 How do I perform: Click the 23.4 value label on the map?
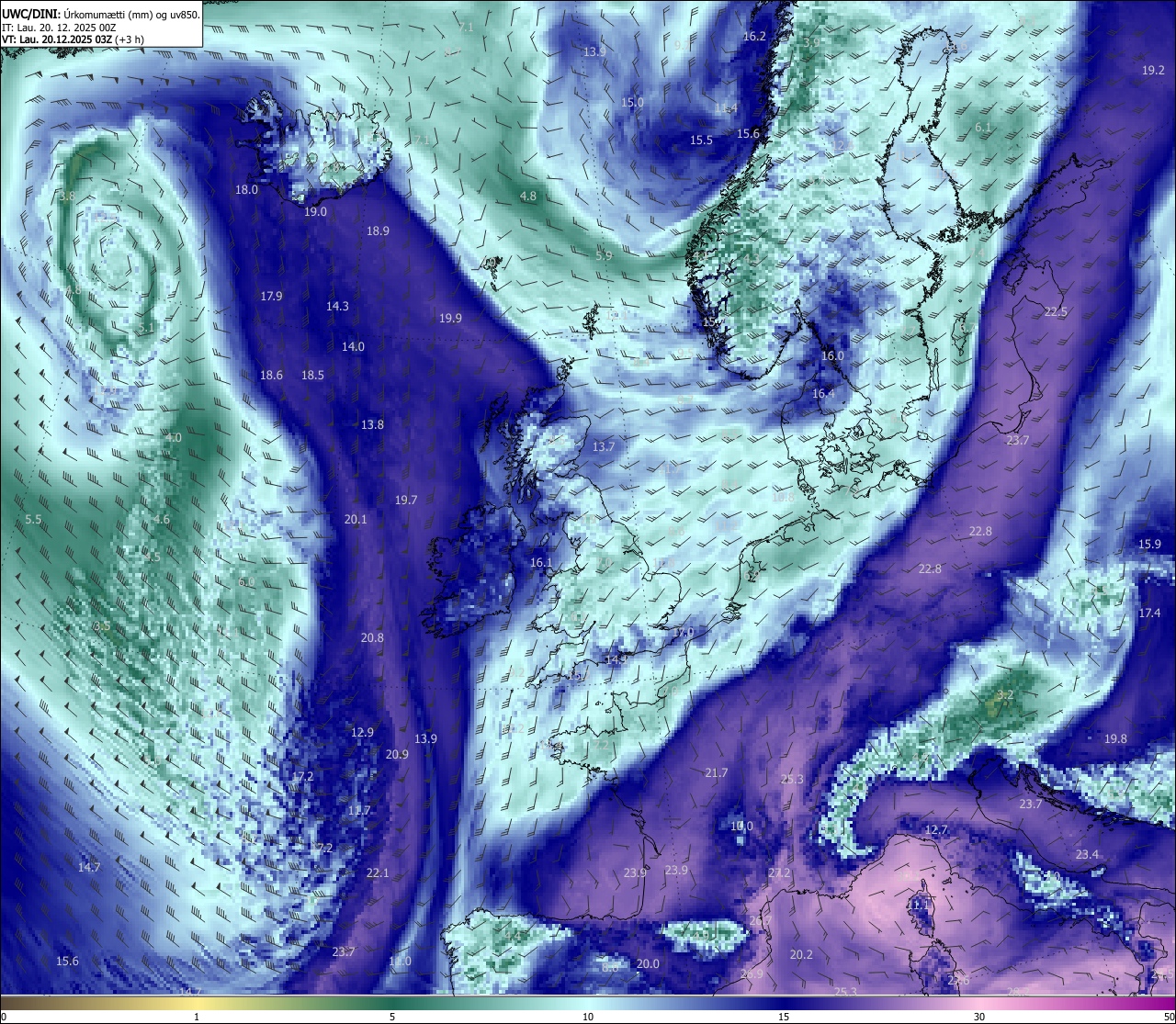1087,855
